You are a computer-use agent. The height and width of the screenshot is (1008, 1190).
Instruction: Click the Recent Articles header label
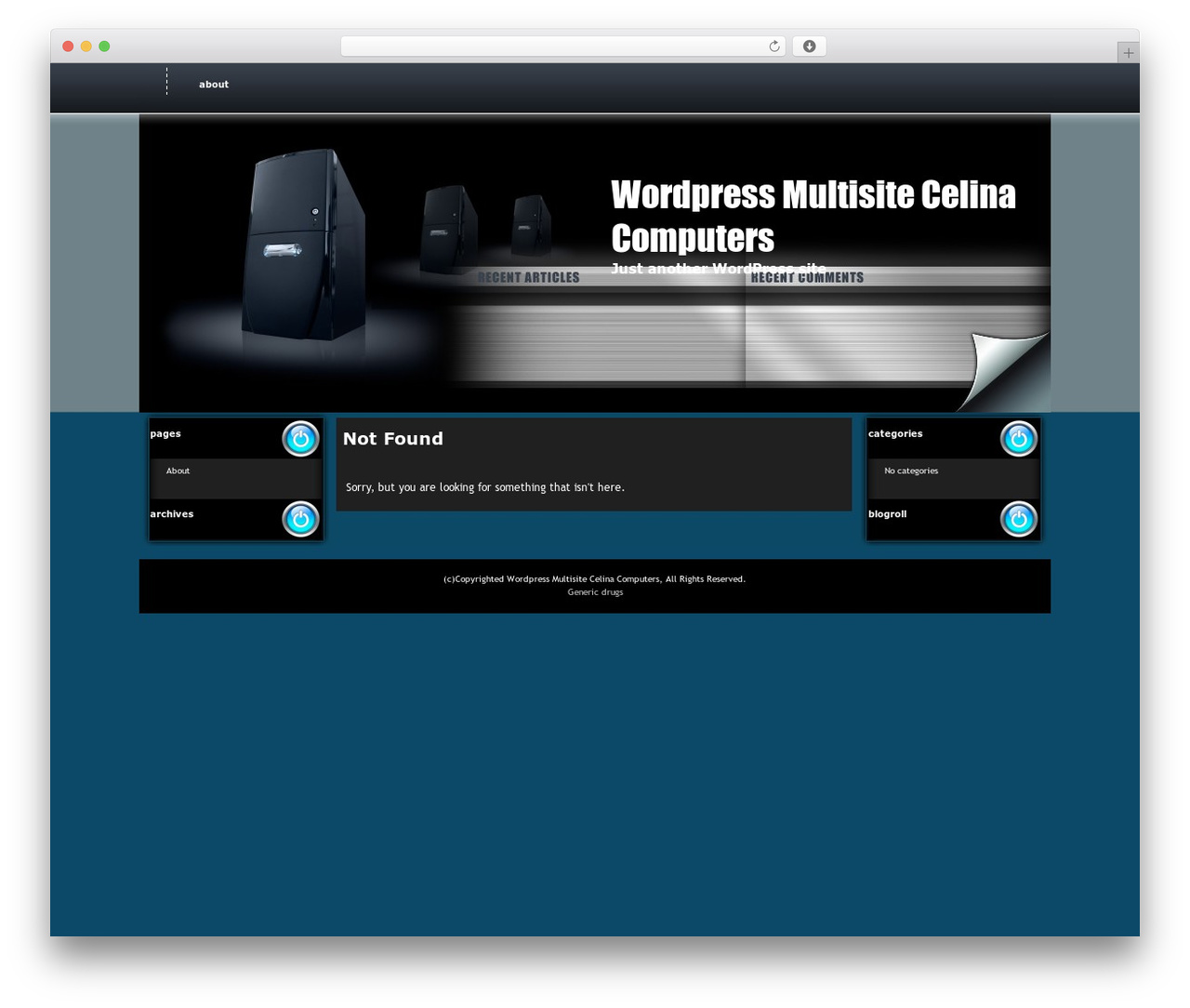[x=528, y=277]
